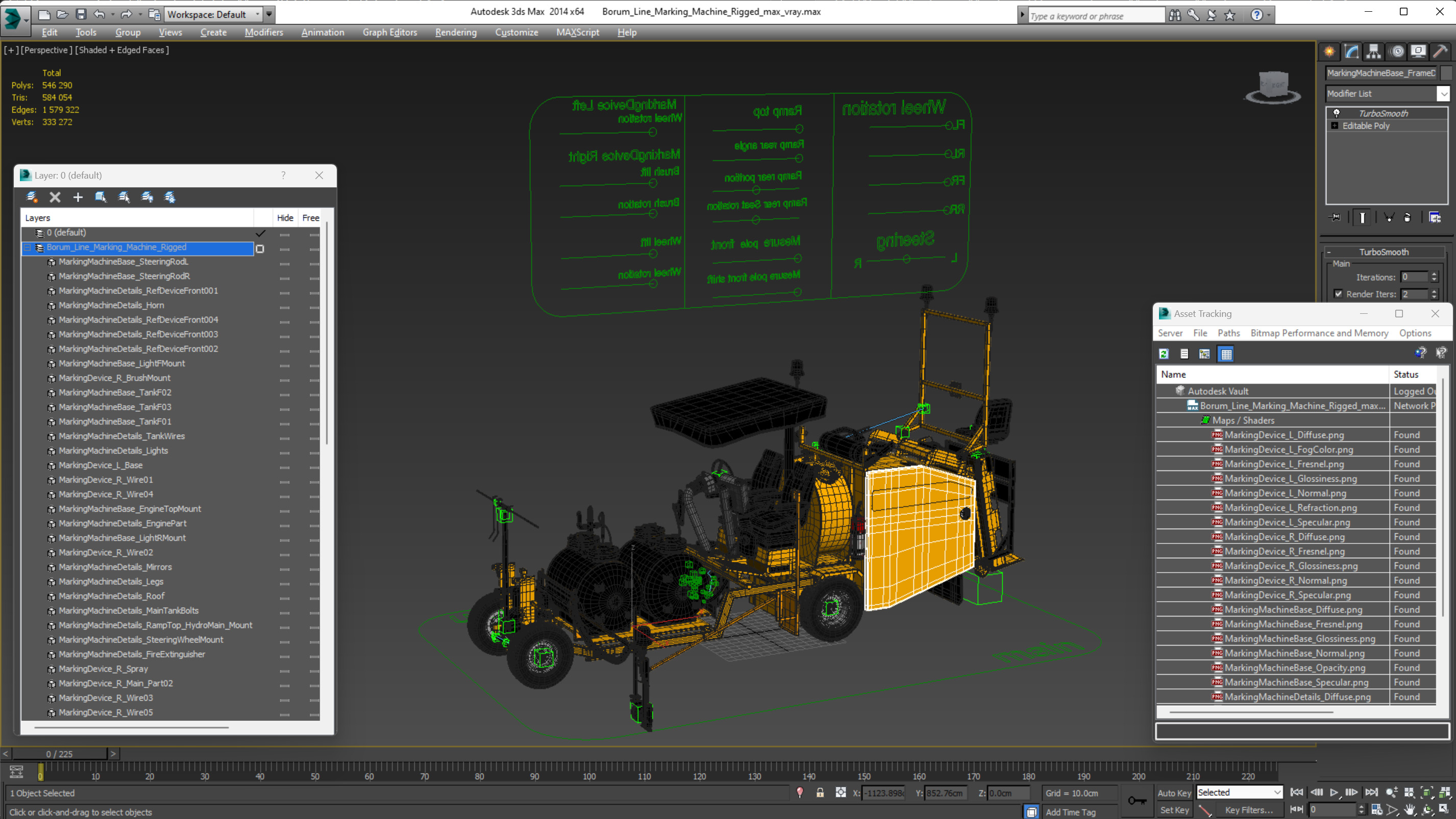The image size is (1456, 819).
Task: Open the Modifiers menu
Action: click(x=263, y=32)
